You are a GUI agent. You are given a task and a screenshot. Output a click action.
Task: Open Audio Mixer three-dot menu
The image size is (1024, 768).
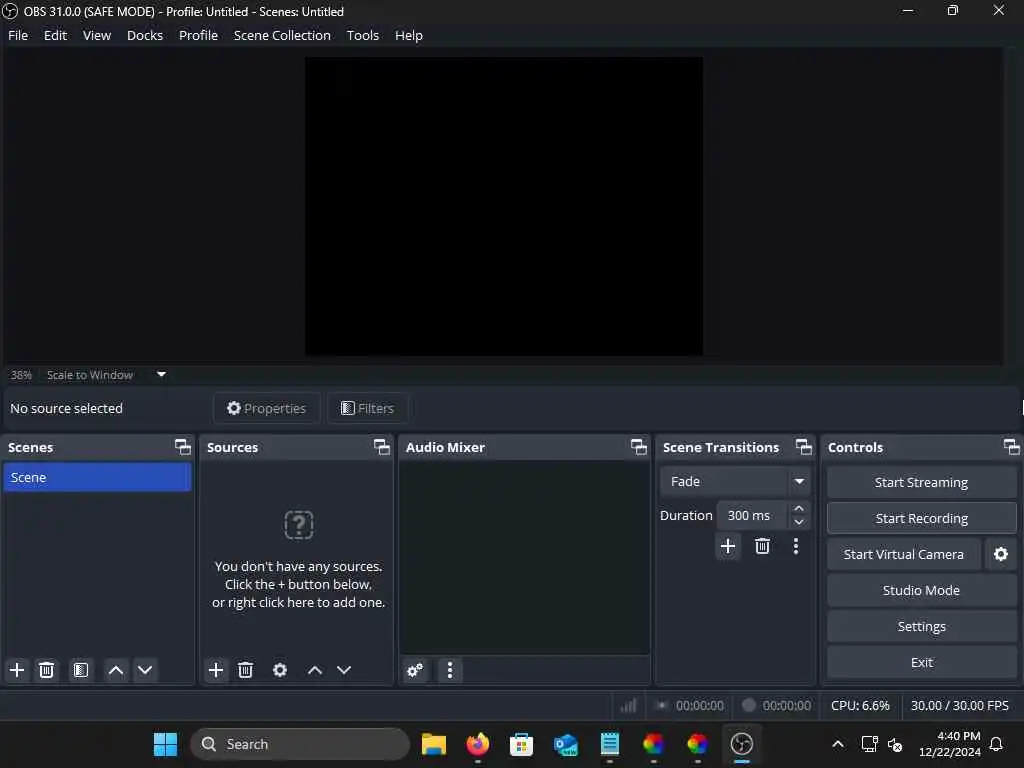(x=450, y=670)
